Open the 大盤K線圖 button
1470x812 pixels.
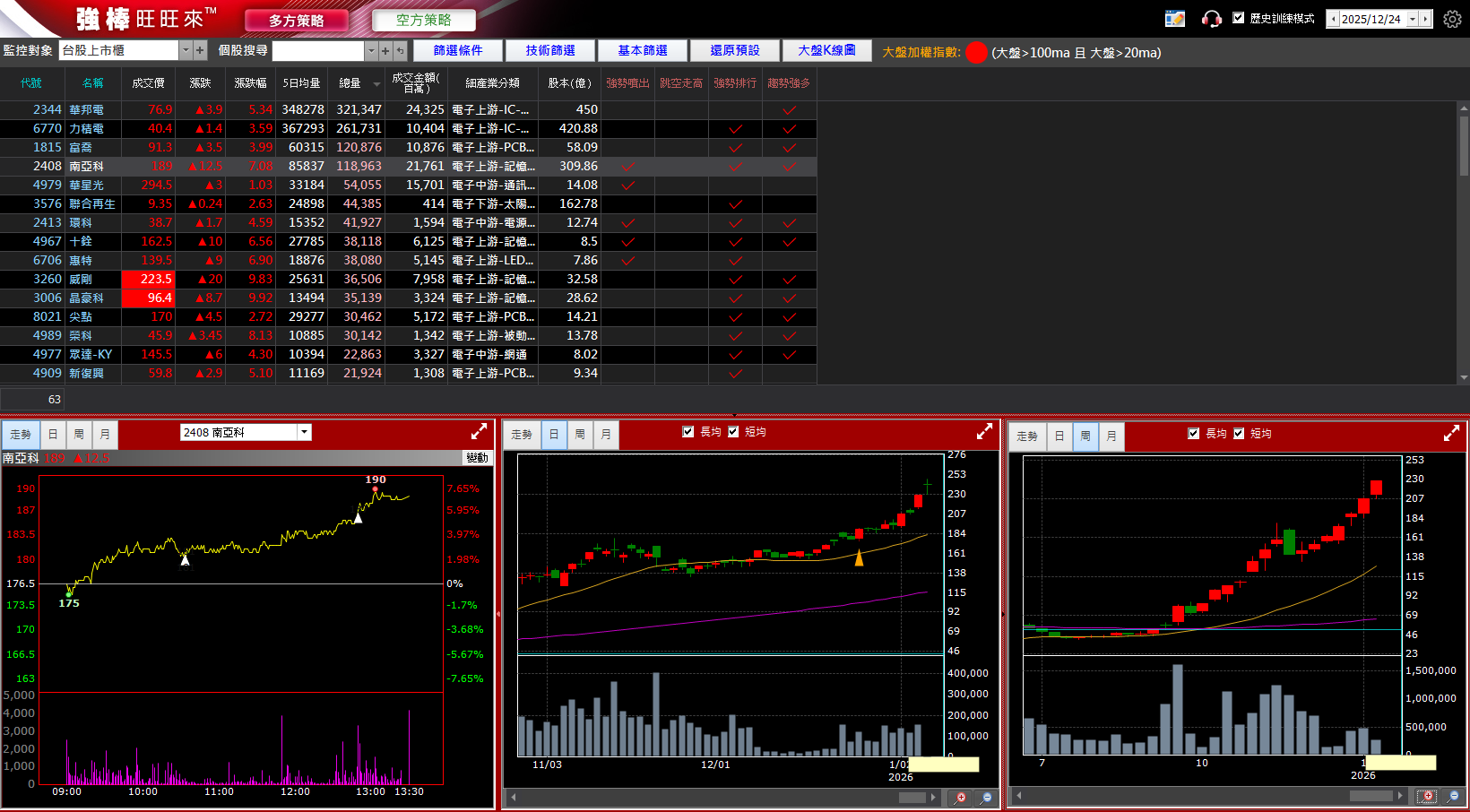[x=826, y=51]
